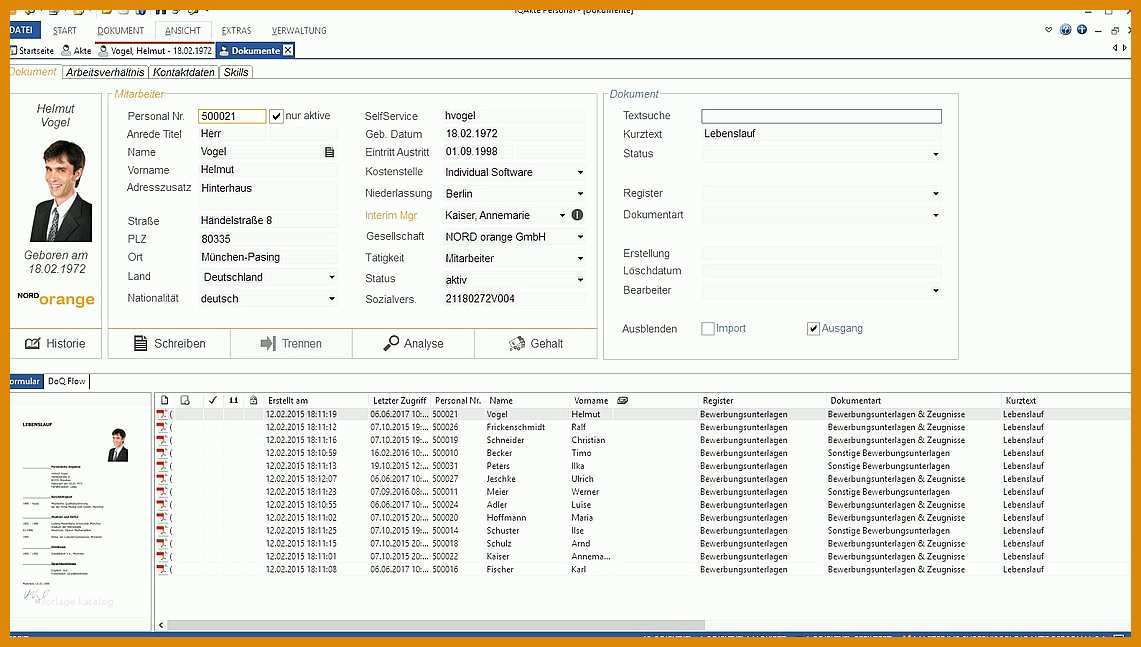
Task: Select the 'Adler' name cell
Action: pos(497,504)
